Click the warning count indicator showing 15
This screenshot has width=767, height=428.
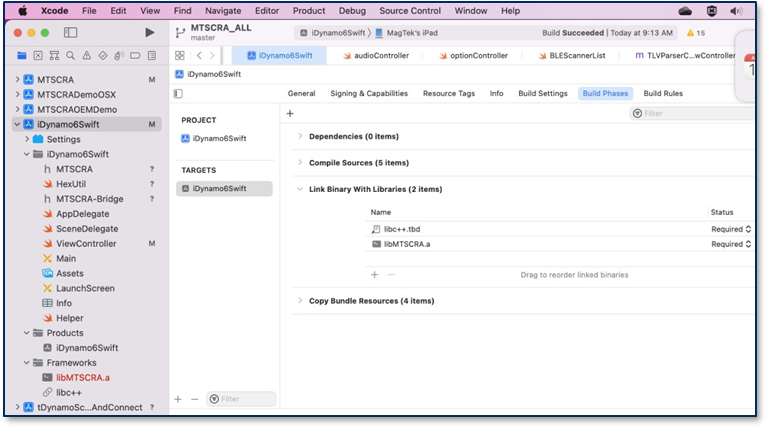point(696,33)
